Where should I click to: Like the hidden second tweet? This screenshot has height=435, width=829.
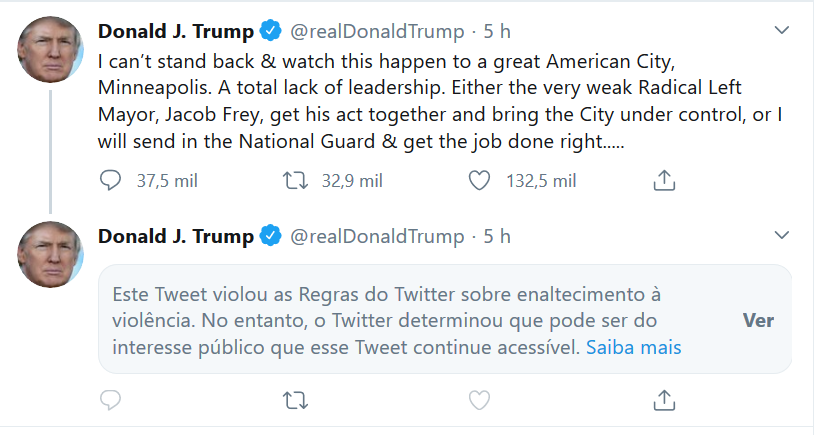[480, 400]
